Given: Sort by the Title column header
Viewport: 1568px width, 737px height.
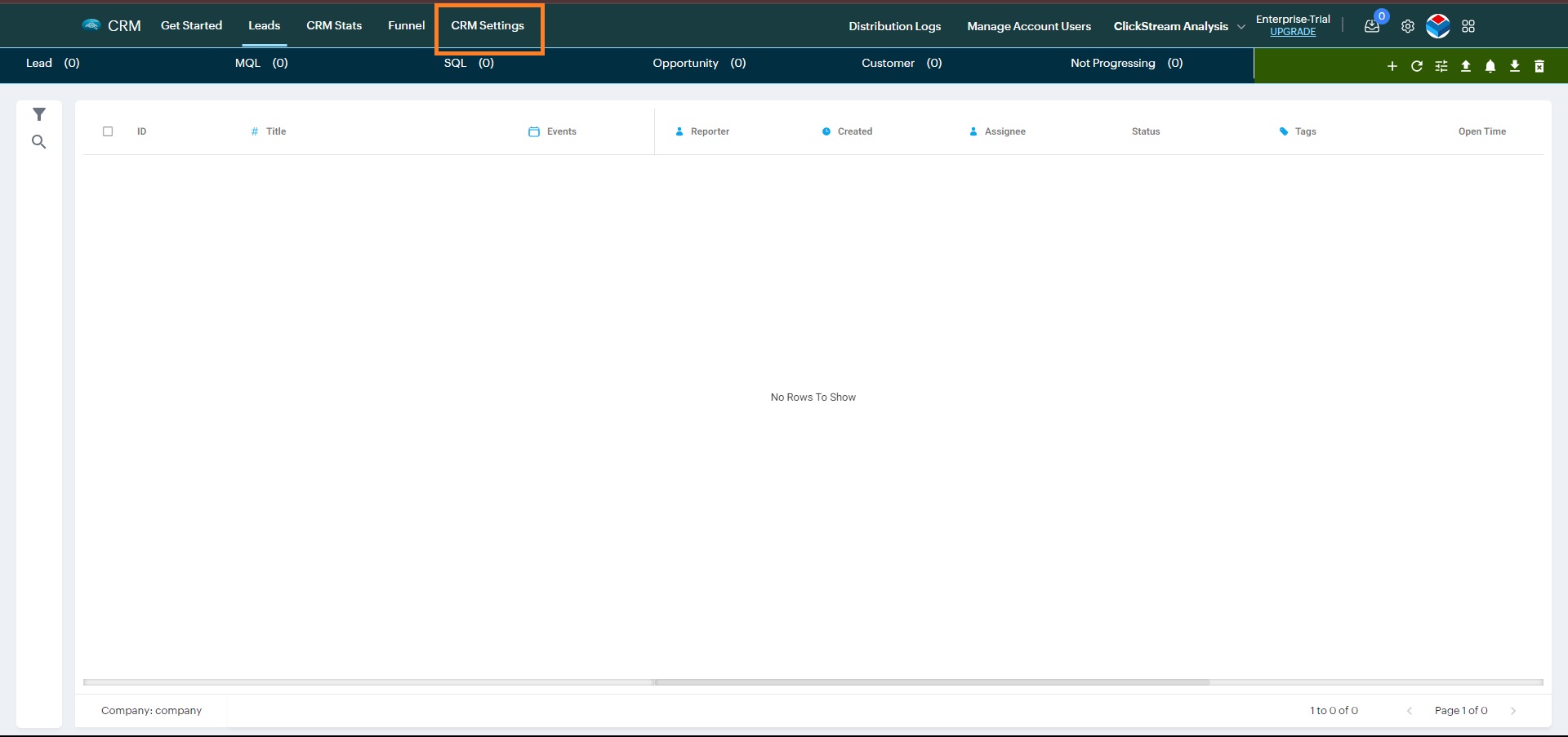Looking at the screenshot, I should coord(276,131).
